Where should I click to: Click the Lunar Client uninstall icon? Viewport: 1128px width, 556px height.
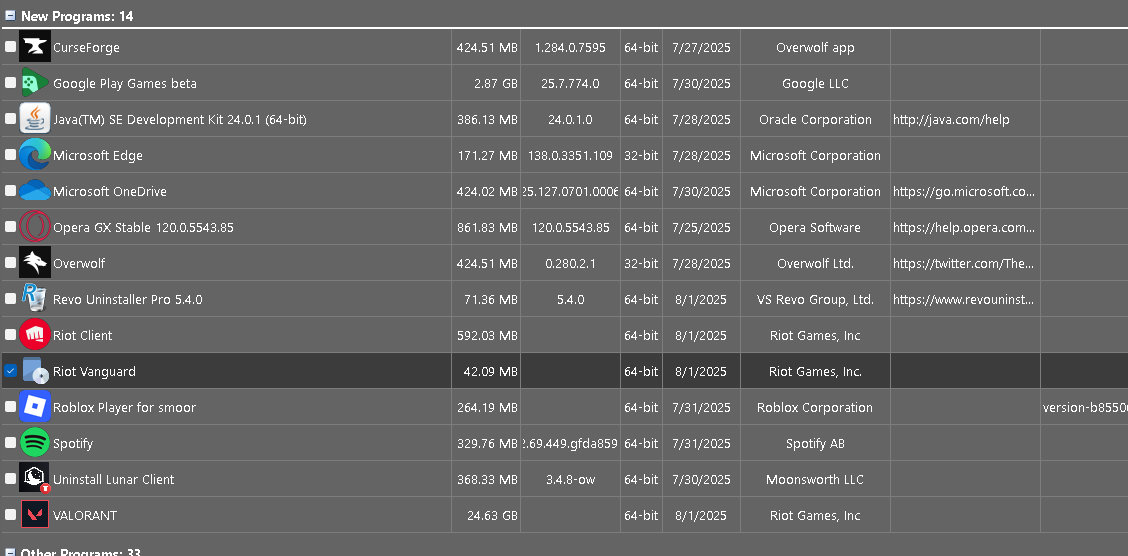[x=35, y=479]
